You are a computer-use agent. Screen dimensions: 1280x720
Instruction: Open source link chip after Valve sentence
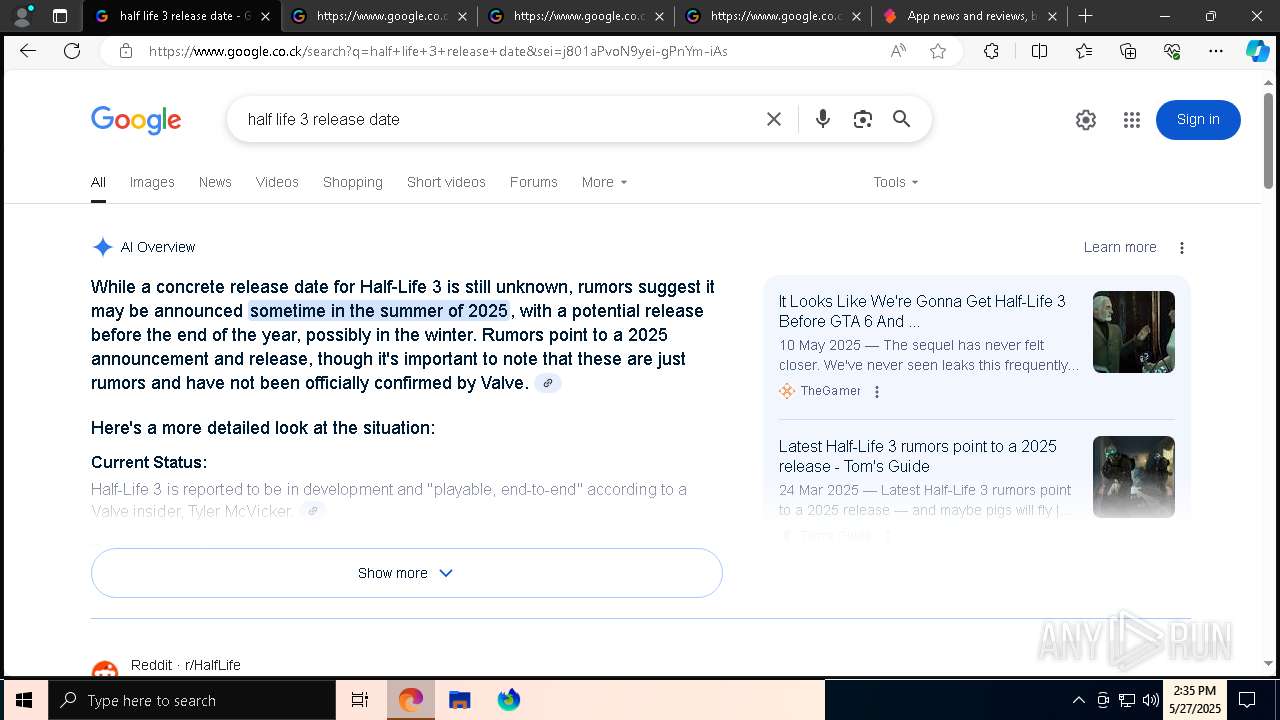(x=548, y=383)
